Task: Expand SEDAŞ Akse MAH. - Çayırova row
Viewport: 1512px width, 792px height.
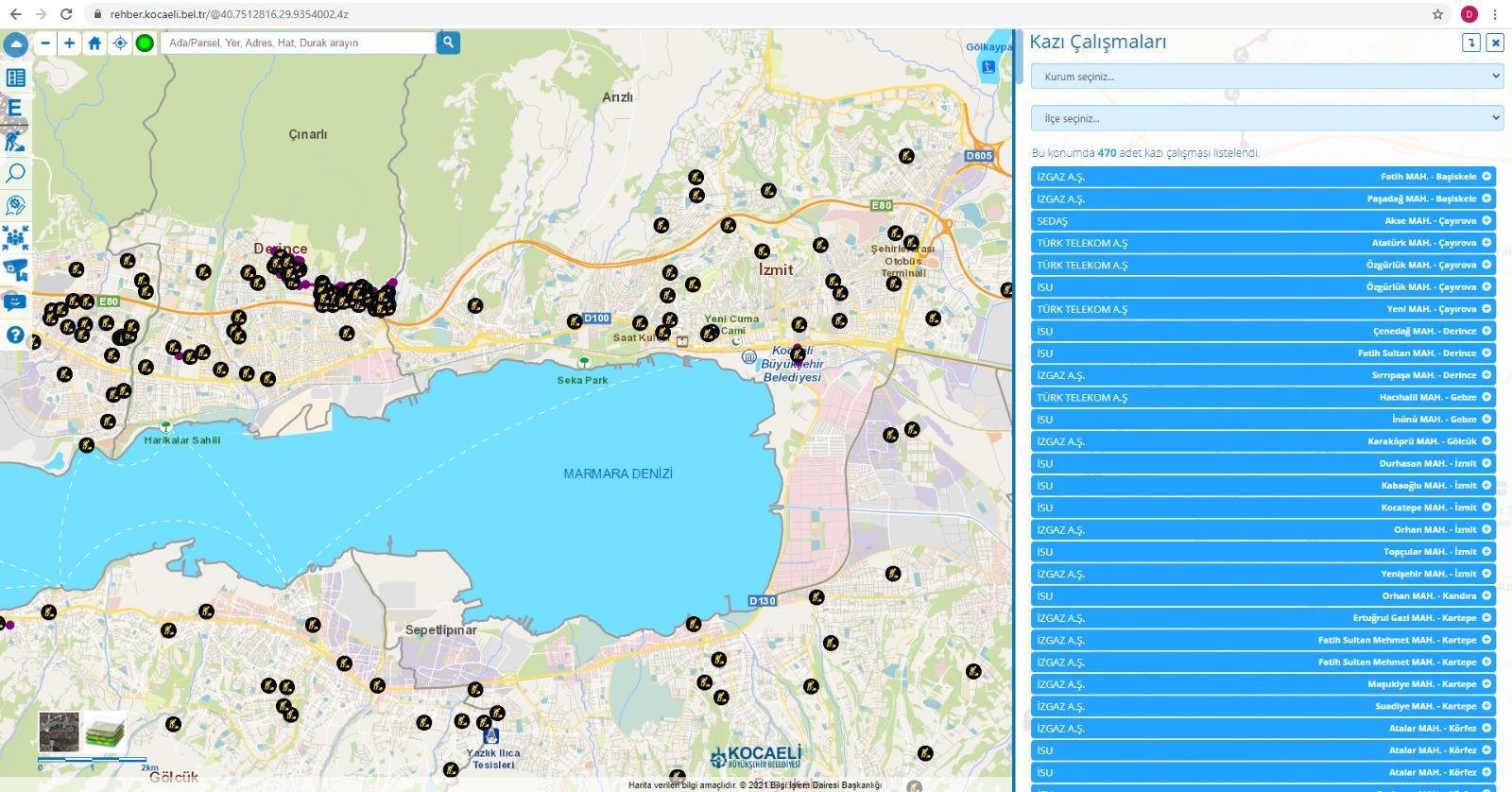Action: point(1263,221)
